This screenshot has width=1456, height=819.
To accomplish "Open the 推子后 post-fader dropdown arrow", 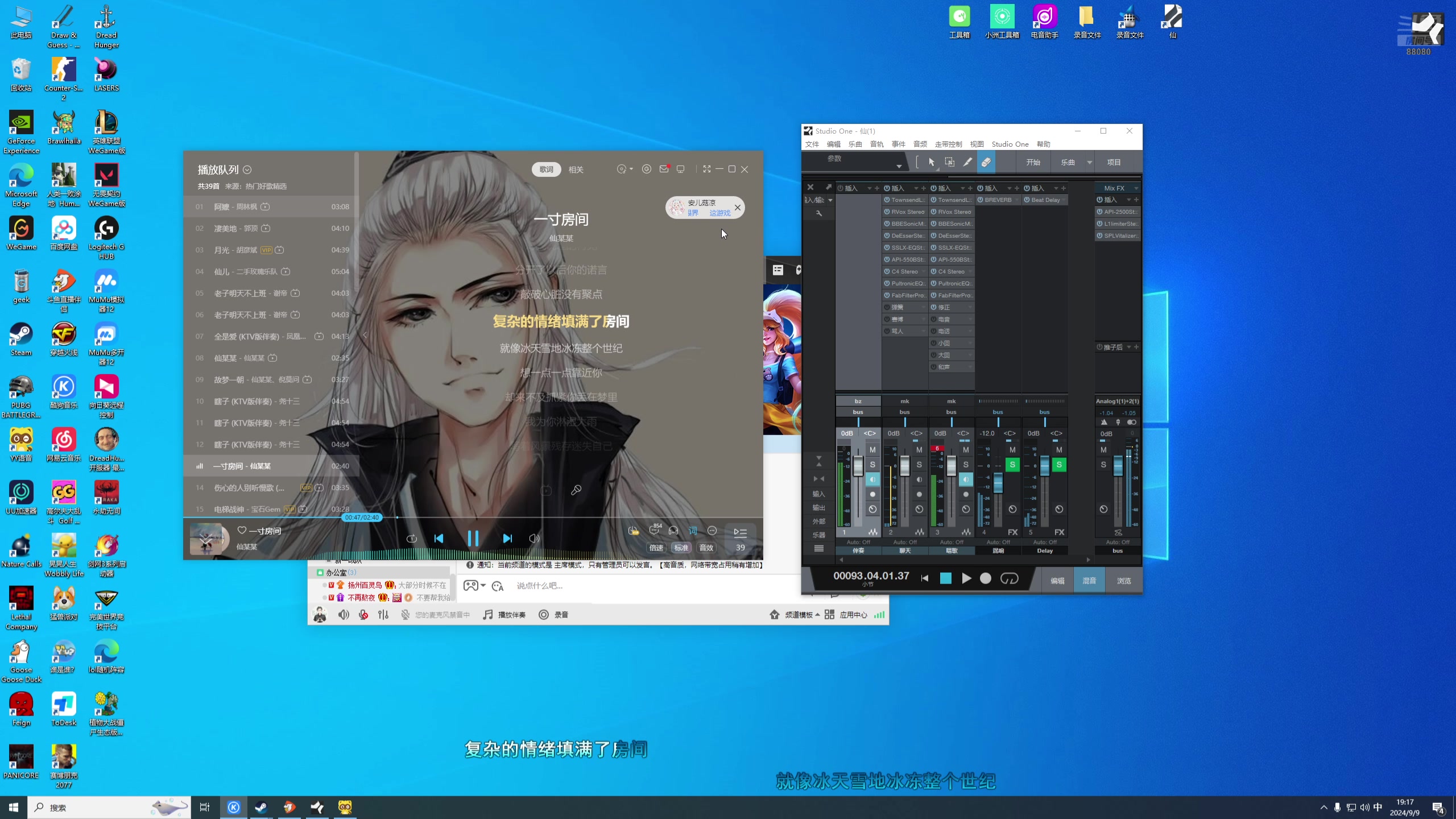I will pyautogui.click(x=1129, y=347).
